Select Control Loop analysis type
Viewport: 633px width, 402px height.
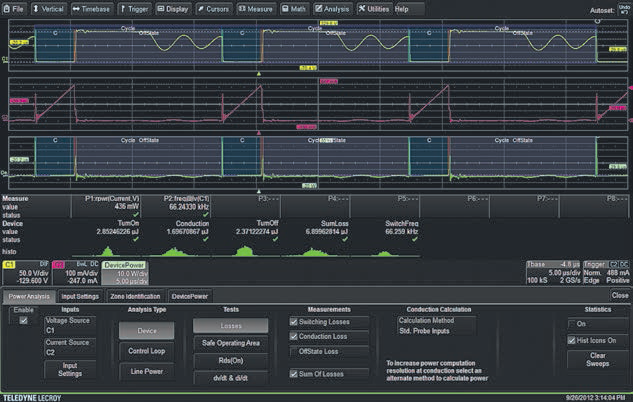147,351
